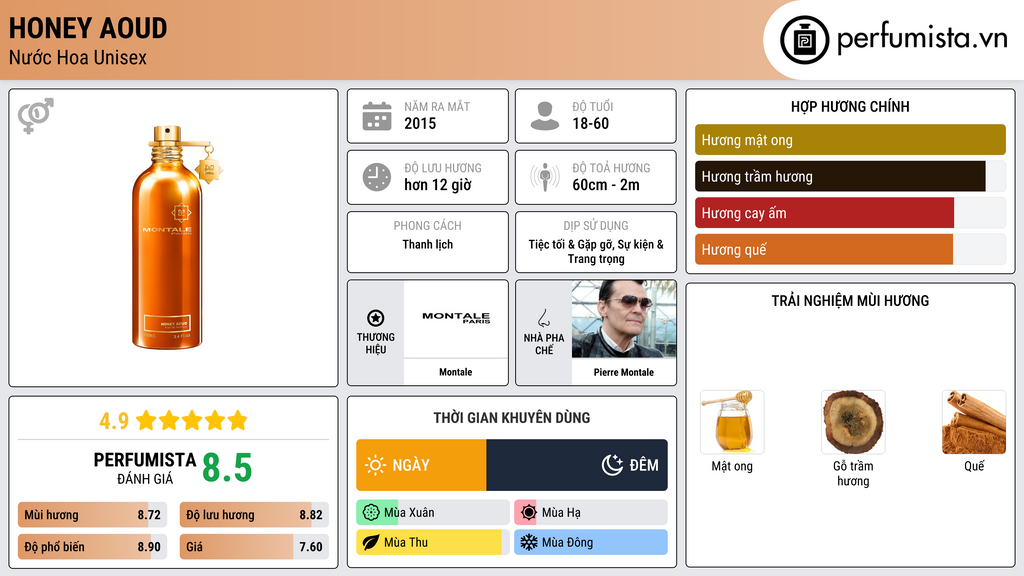1024x576 pixels.
Task: Open the Montale Paris brand logo
Action: pos(456,317)
